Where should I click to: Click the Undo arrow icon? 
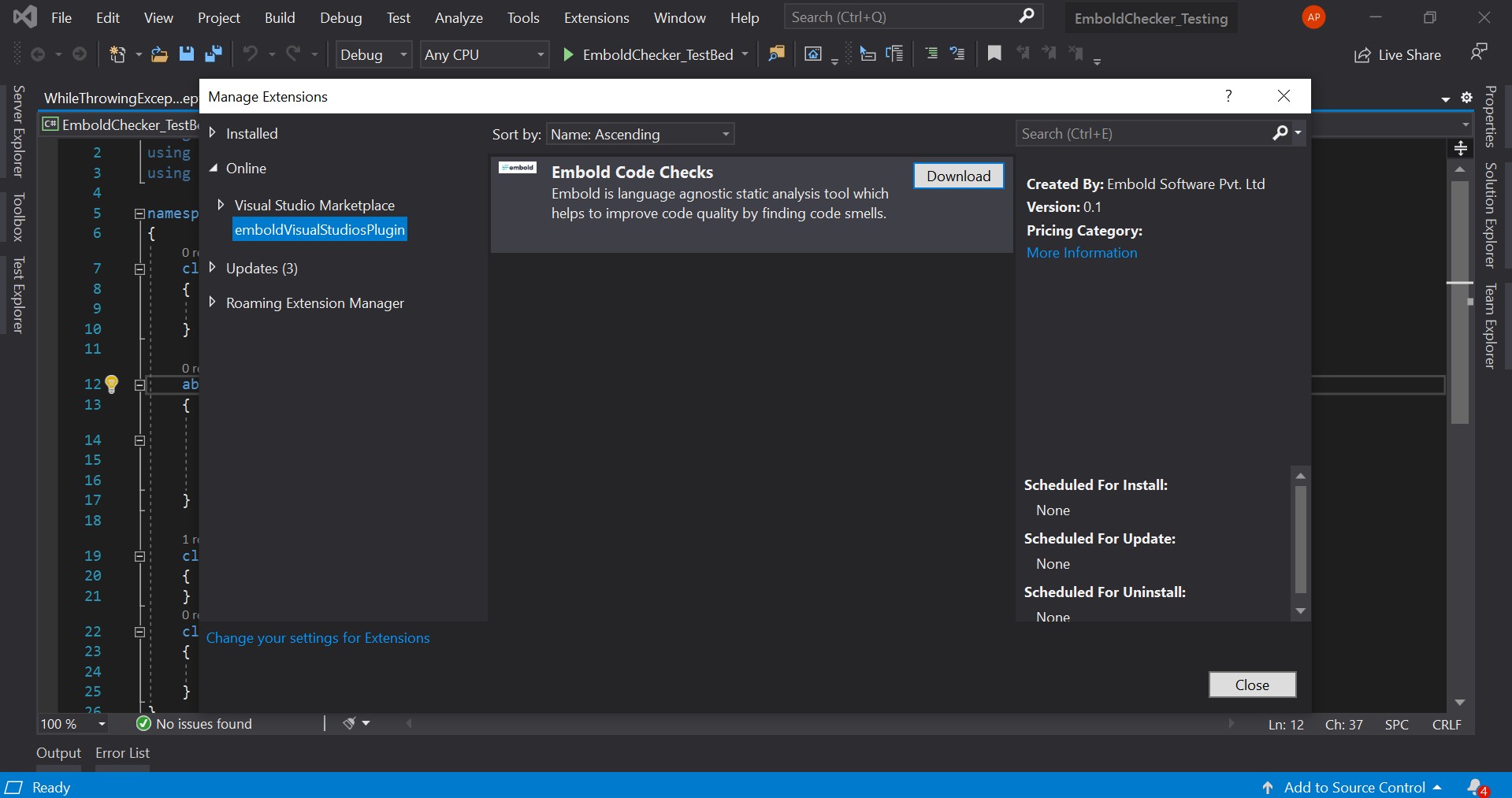pos(251,54)
